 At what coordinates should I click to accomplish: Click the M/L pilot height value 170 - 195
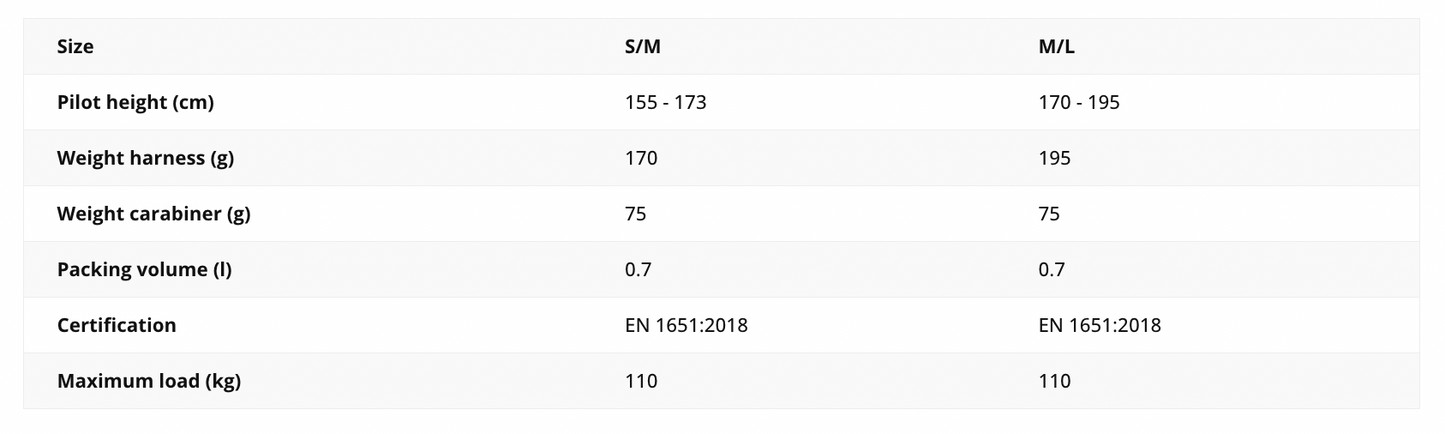pyautogui.click(x=1079, y=102)
